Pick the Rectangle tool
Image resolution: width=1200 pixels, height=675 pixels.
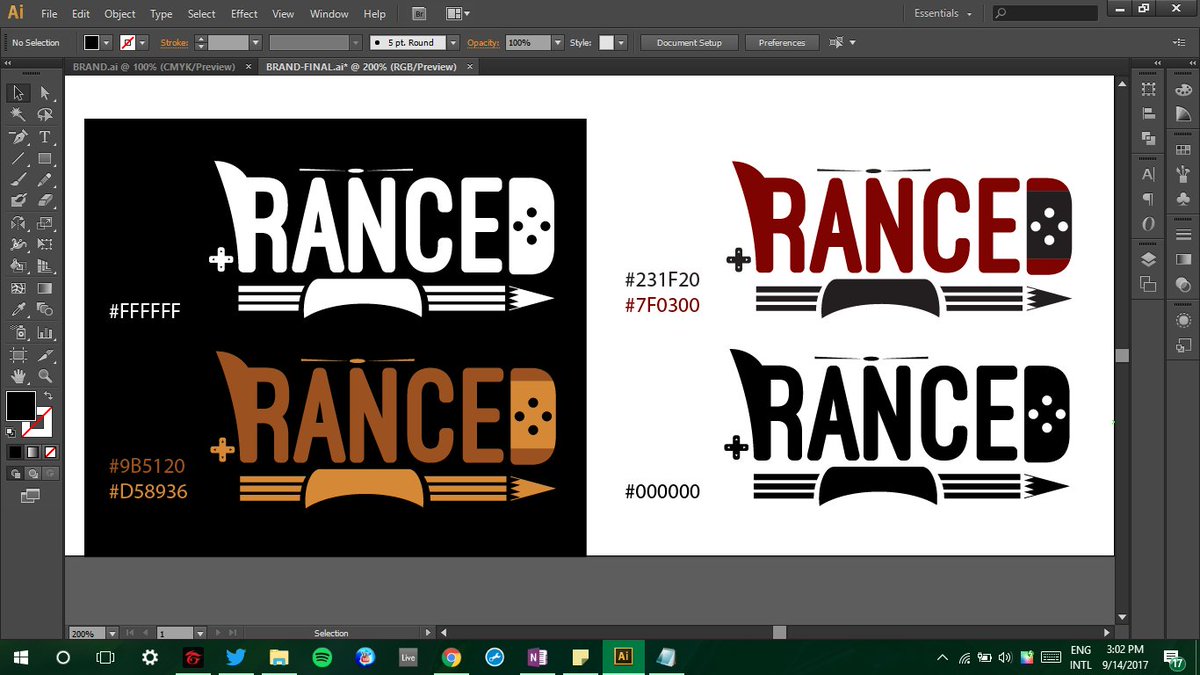tap(45, 159)
